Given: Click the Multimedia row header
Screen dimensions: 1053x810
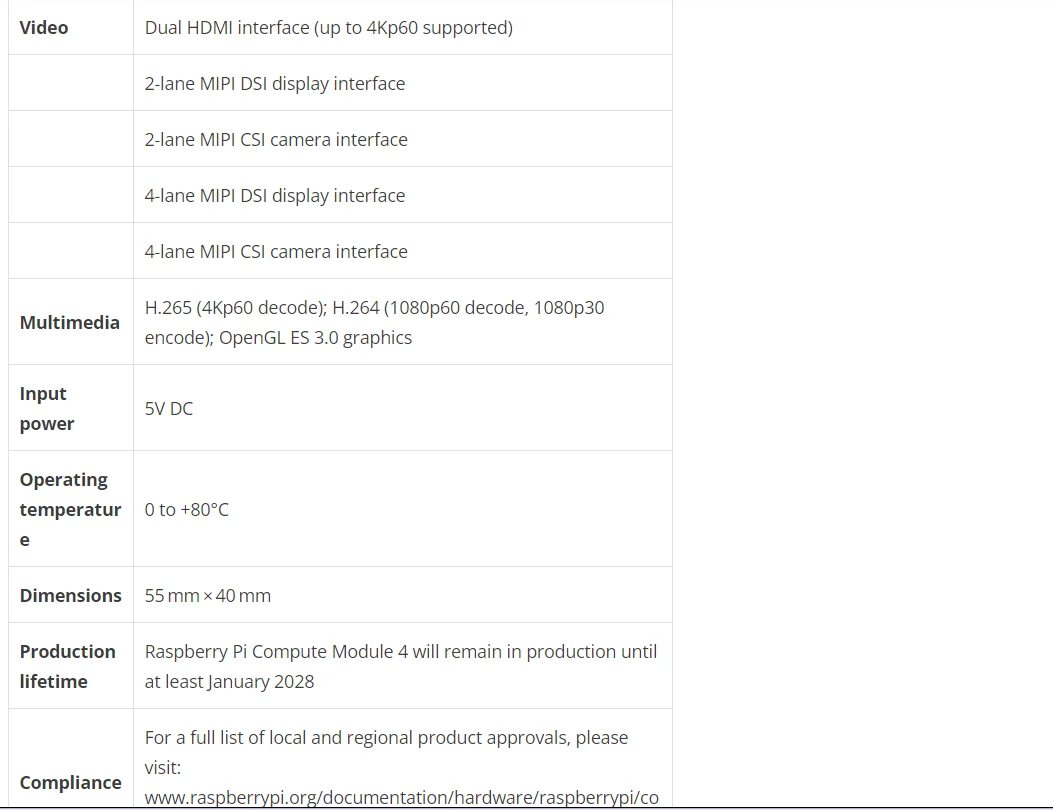Looking at the screenshot, I should click(x=70, y=322).
